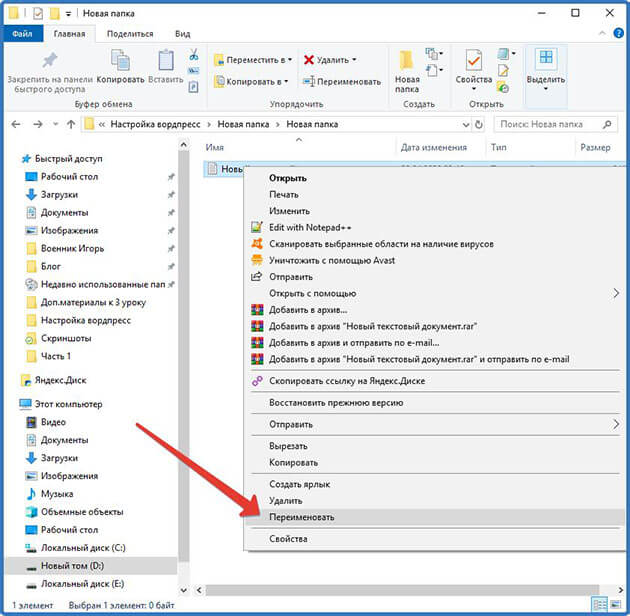The width and height of the screenshot is (630, 616).
Task: Select Загрузки under Быстрый доступ
Action: (x=59, y=194)
